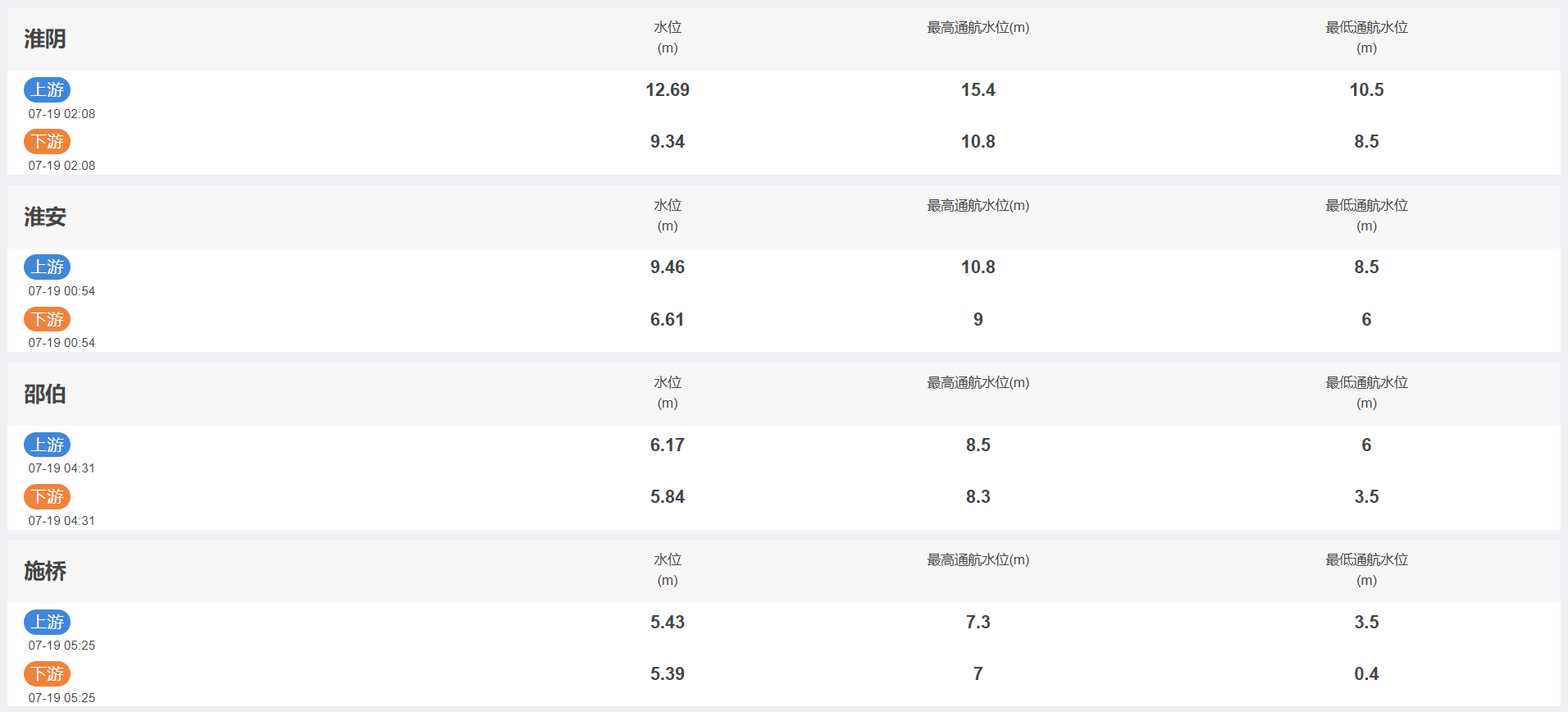Click the 邵伯 下游 orange badge
The width and height of the screenshot is (1568, 712).
[47, 496]
